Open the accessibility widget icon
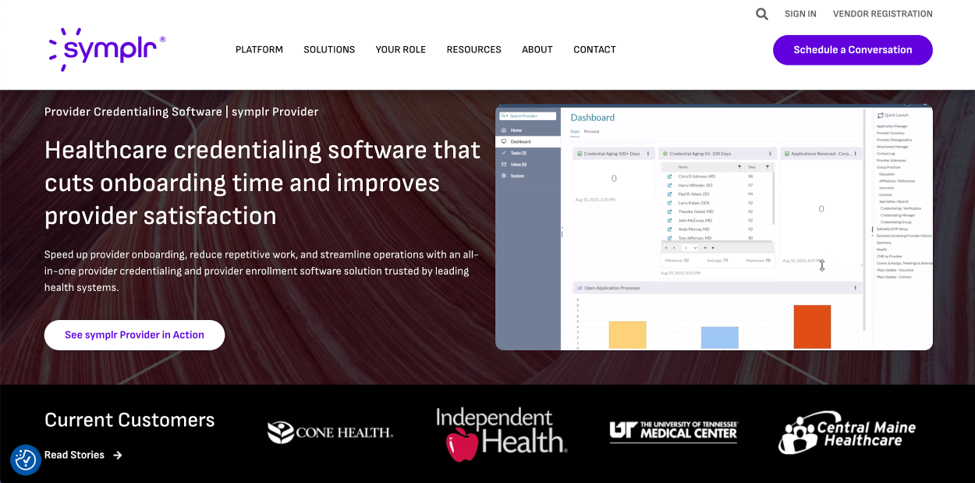 [x=25, y=460]
